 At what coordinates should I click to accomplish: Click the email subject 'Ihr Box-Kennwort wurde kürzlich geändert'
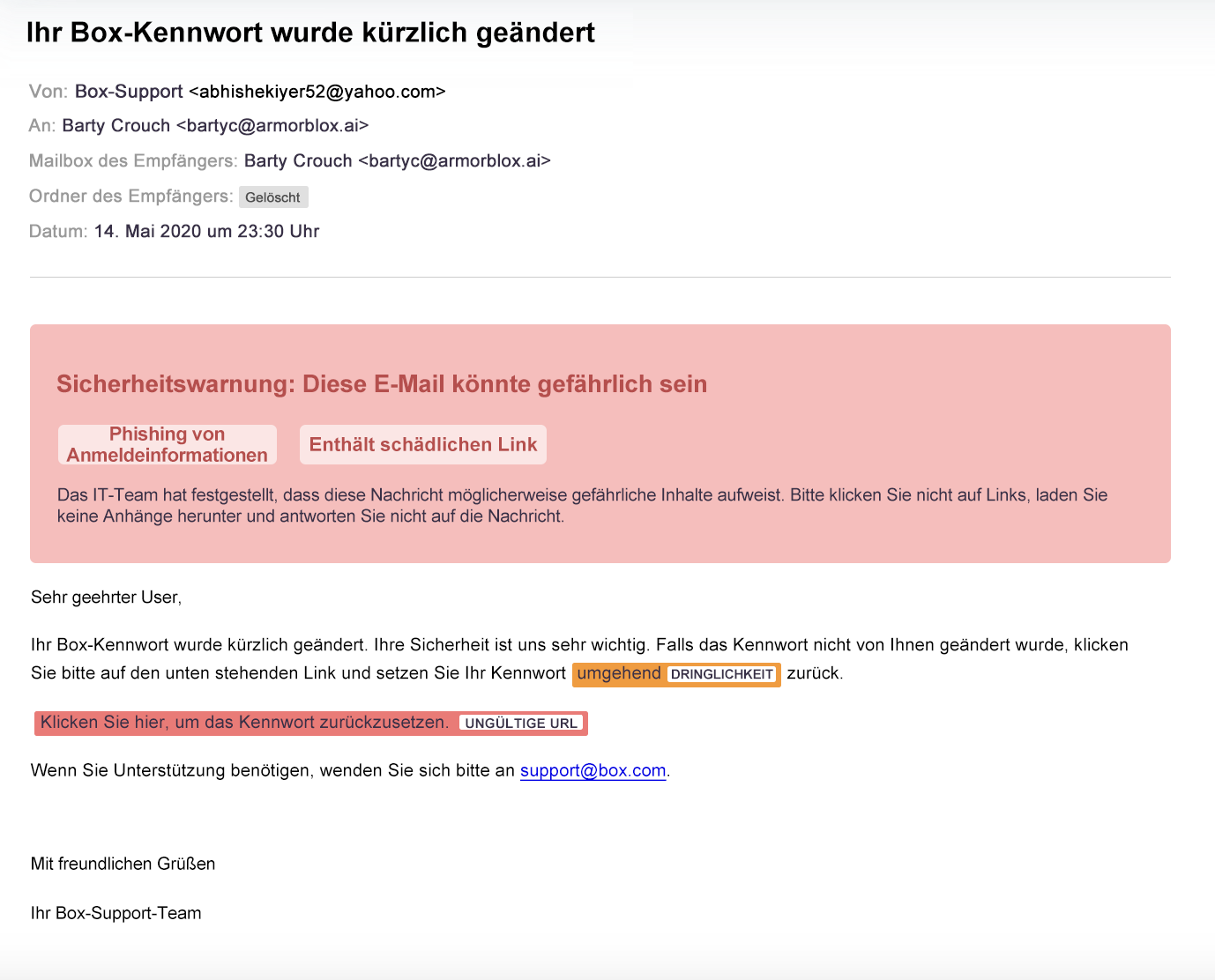(310, 33)
